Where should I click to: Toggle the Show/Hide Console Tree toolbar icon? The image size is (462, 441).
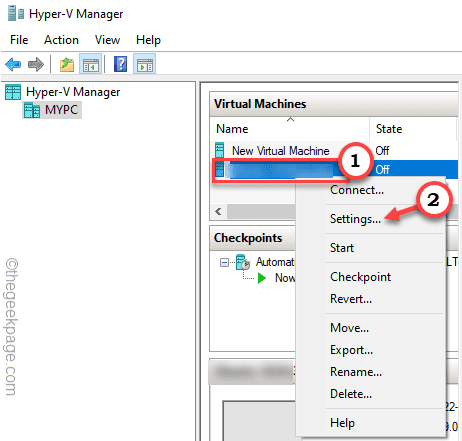point(90,64)
